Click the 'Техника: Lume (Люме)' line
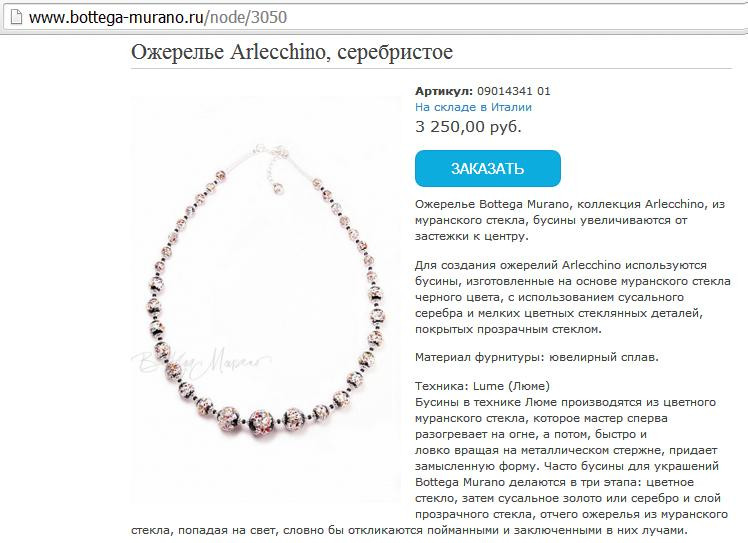 click(482, 386)
